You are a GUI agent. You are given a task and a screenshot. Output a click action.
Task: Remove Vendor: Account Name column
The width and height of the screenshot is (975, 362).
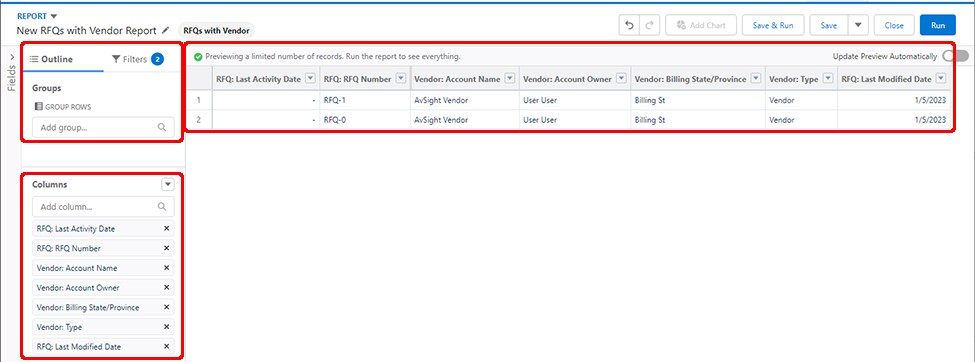point(166,268)
